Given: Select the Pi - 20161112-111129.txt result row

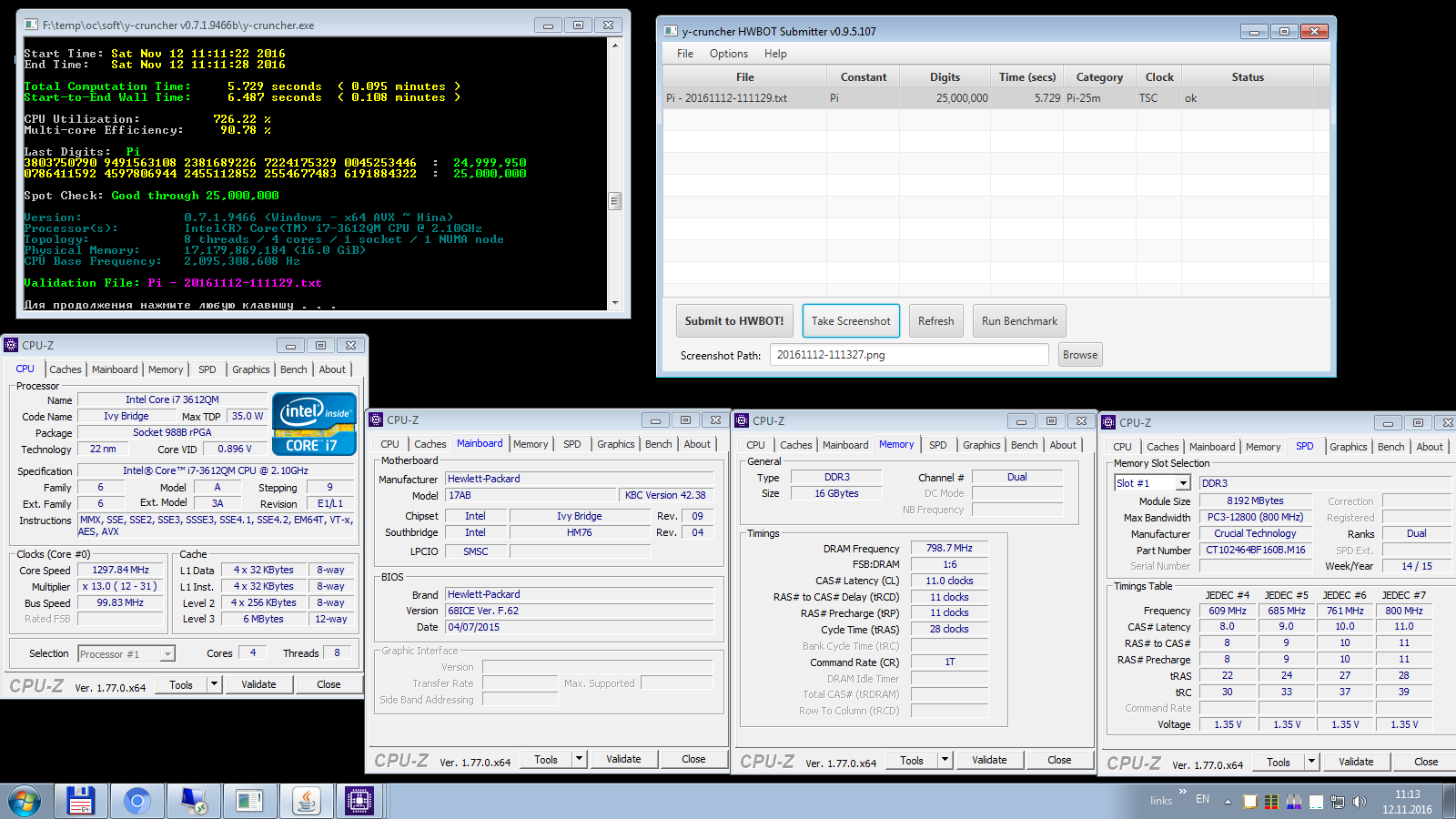Looking at the screenshot, I should [x=996, y=98].
